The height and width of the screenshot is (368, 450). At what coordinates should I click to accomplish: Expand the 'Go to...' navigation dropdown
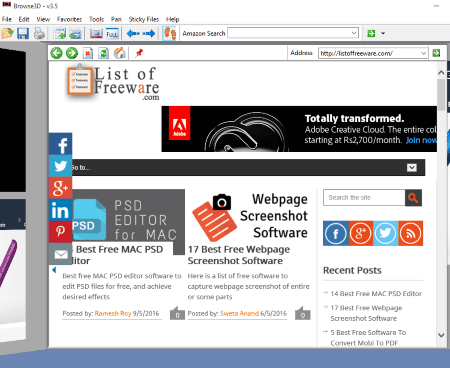[x=412, y=168]
